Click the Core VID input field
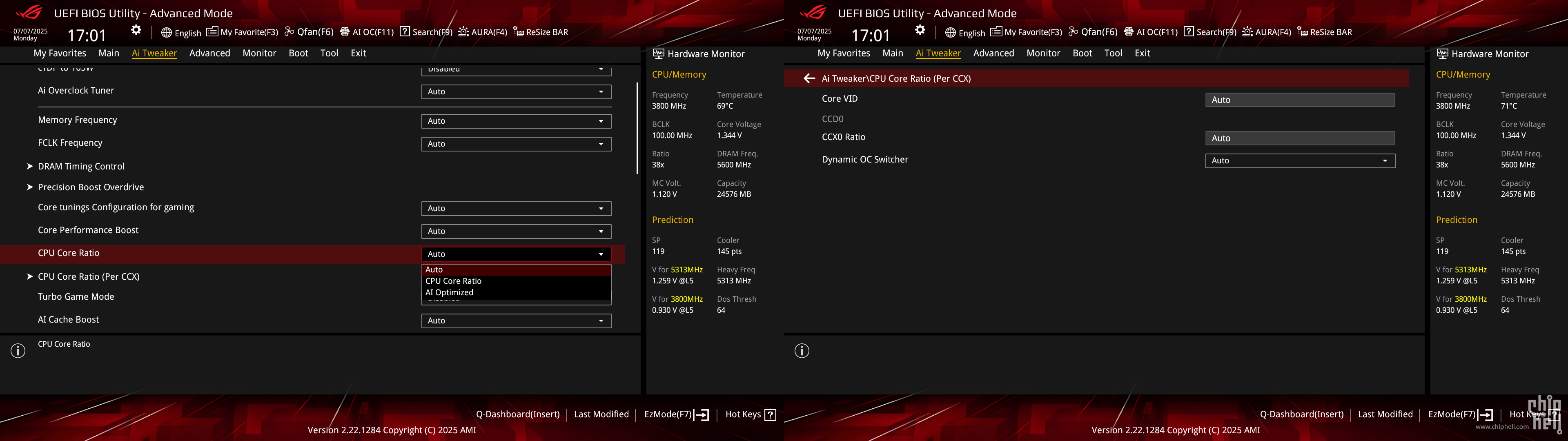 [1300, 100]
